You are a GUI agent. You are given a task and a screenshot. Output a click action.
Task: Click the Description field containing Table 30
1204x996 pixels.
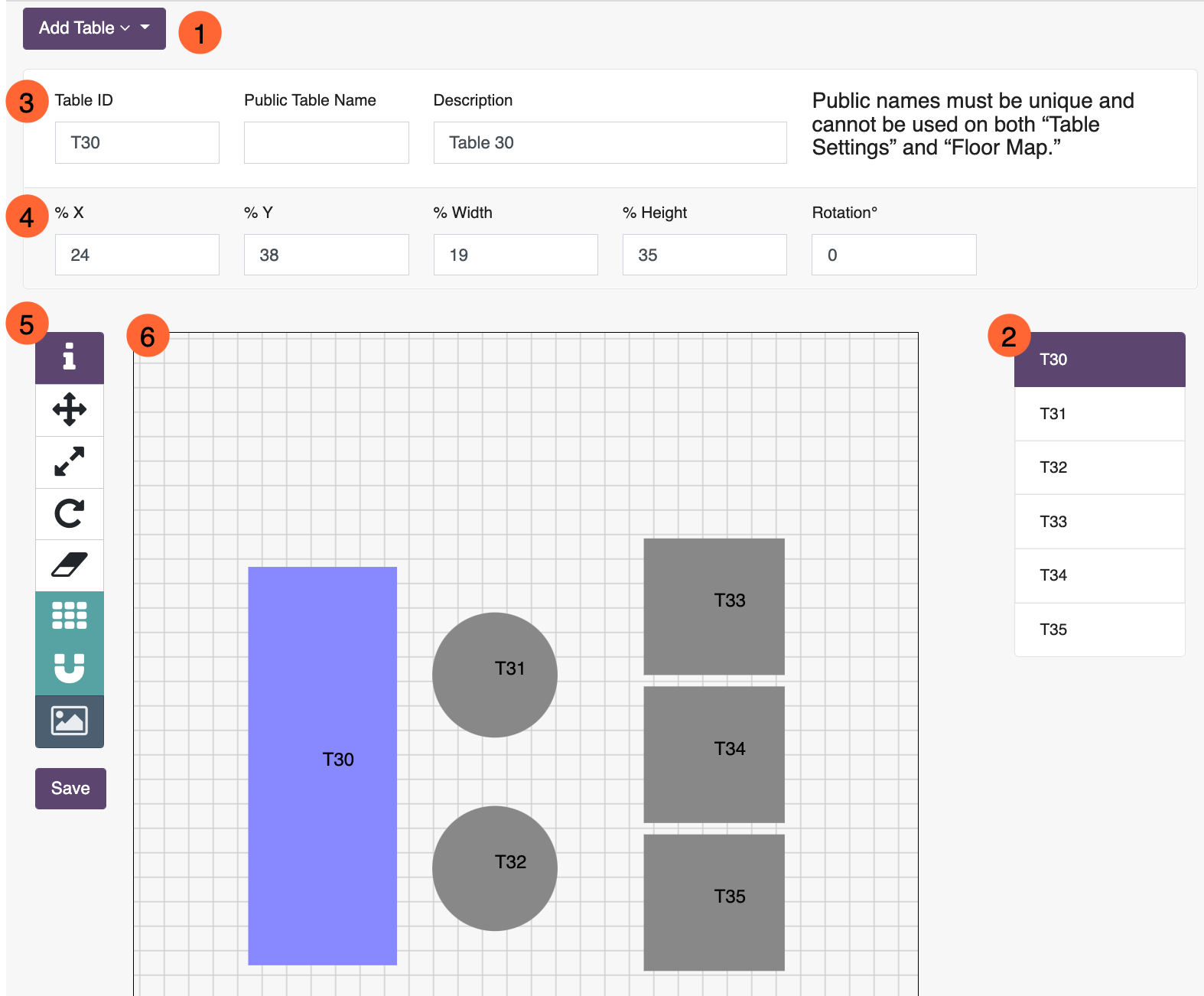[x=610, y=142]
